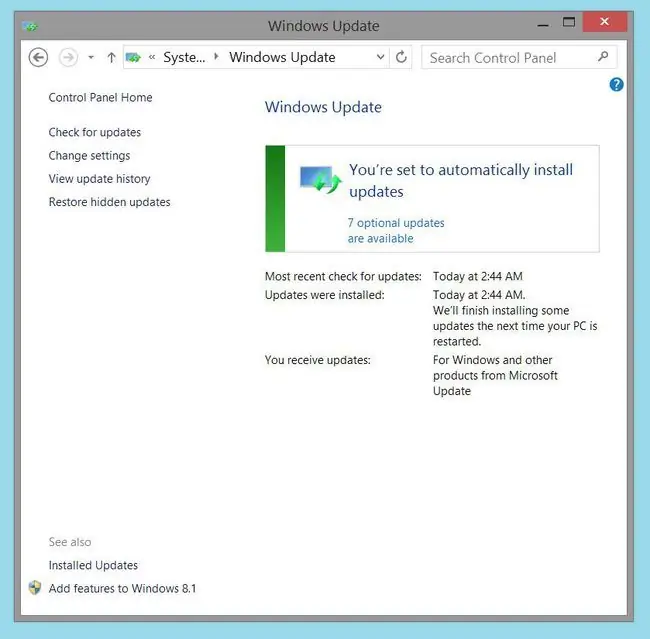This screenshot has width=650, height=639.
Task: Click the Windows Update page heading
Action: [x=323, y=107]
